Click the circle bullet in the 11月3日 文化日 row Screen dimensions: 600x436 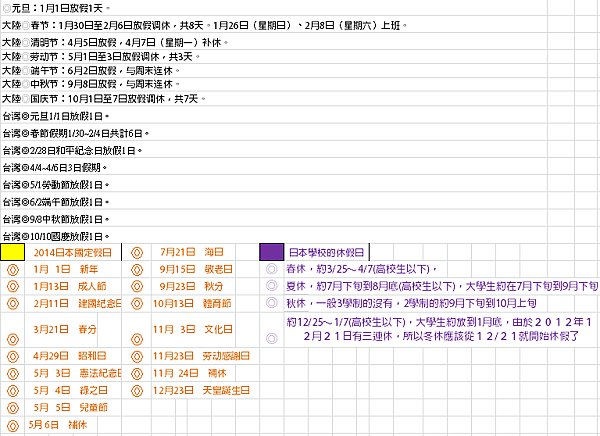pyautogui.click(x=137, y=339)
